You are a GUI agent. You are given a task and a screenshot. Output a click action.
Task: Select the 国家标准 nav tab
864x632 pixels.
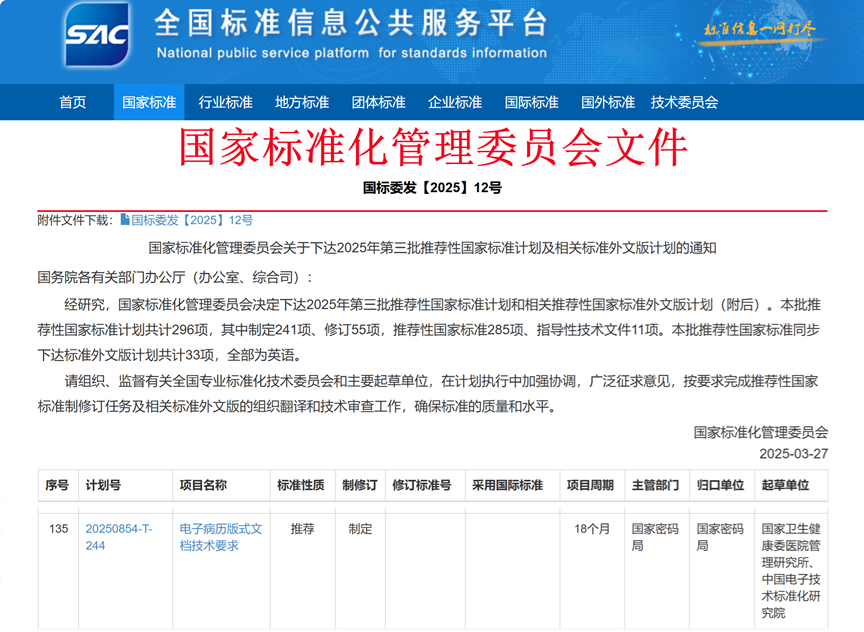point(149,102)
